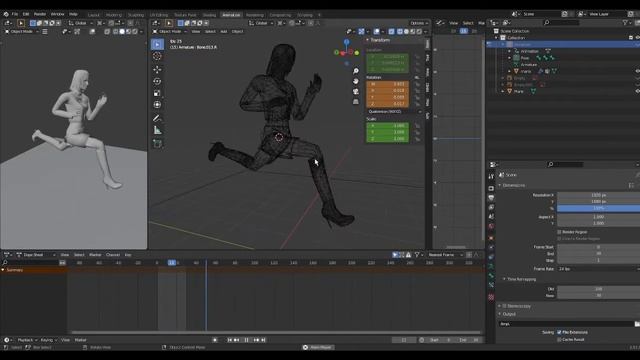Viewport: 640px width, 360px height.
Task: Select the Measure tool
Action: tap(157, 131)
